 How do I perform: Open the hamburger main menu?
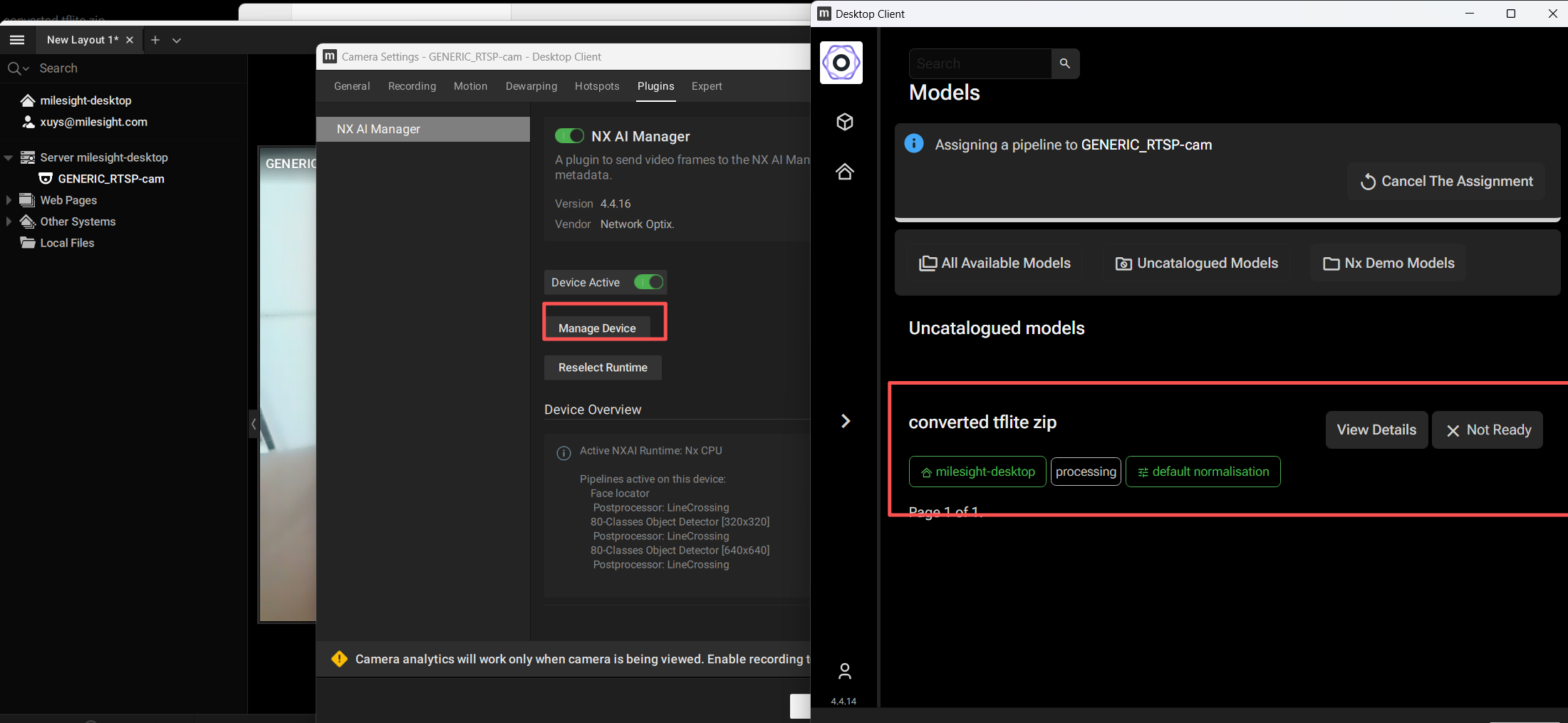pos(17,40)
